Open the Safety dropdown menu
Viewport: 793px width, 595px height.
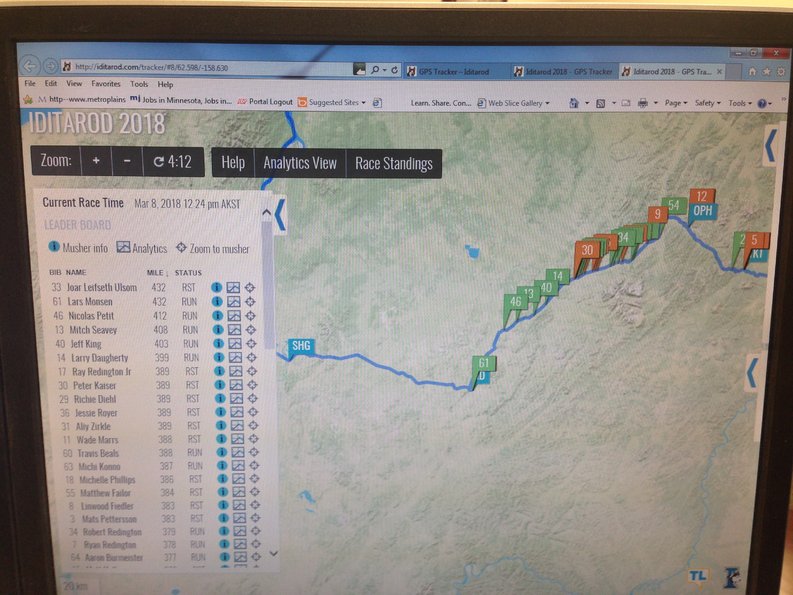click(x=707, y=103)
